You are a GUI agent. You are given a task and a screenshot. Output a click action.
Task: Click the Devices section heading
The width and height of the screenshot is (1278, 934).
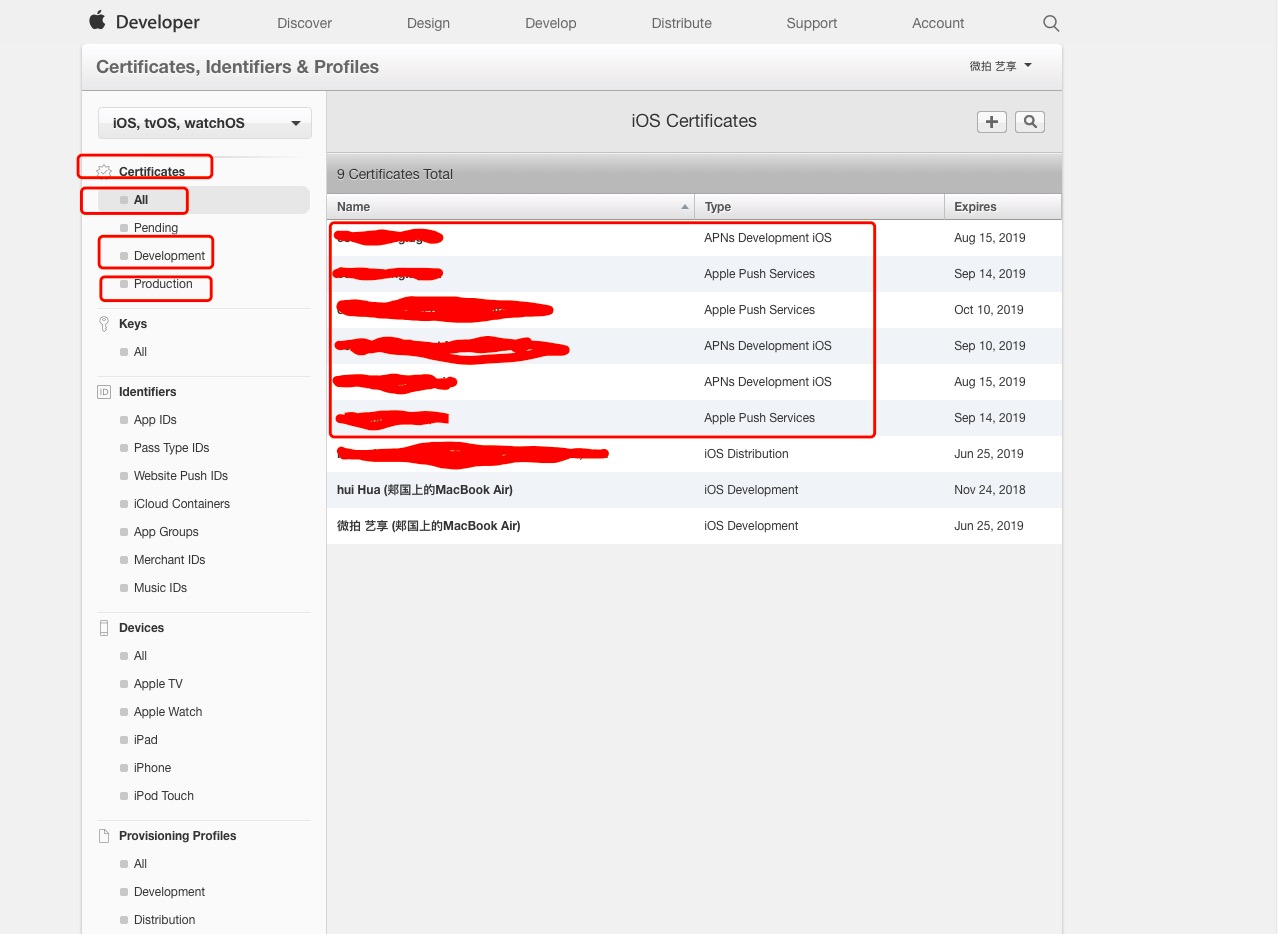click(141, 628)
